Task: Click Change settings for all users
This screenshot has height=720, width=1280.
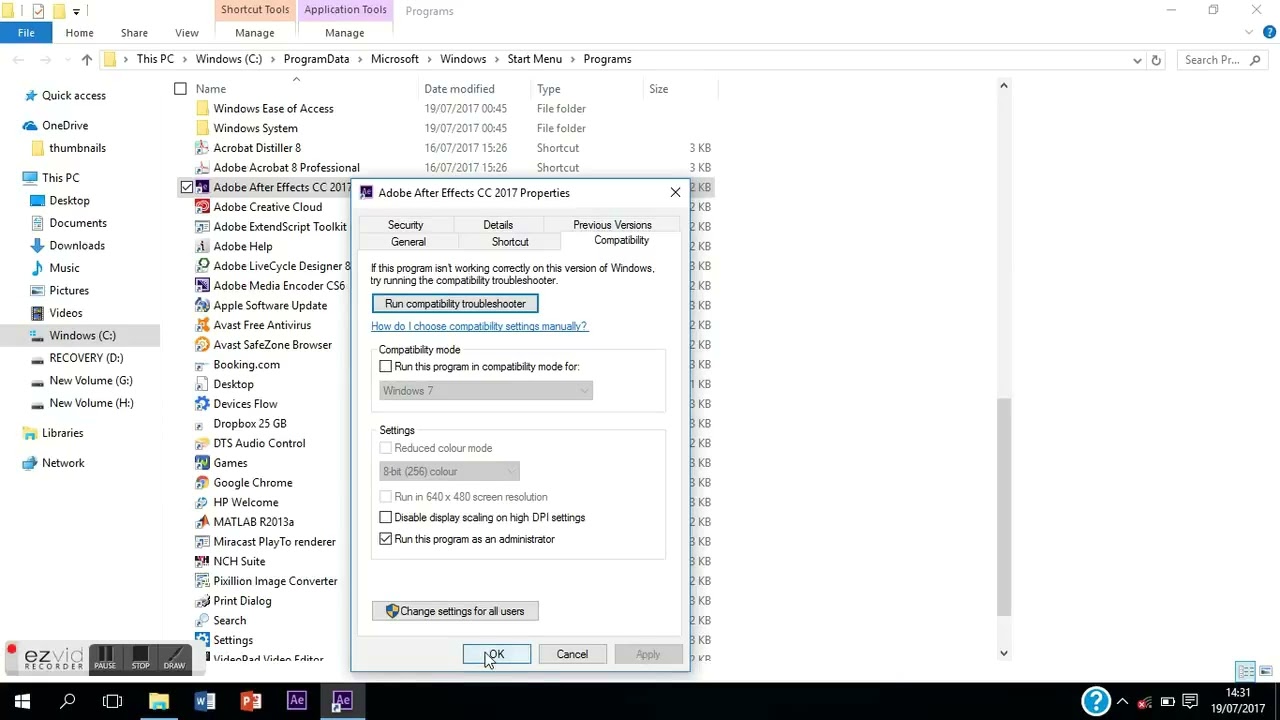Action: pyautogui.click(x=455, y=611)
